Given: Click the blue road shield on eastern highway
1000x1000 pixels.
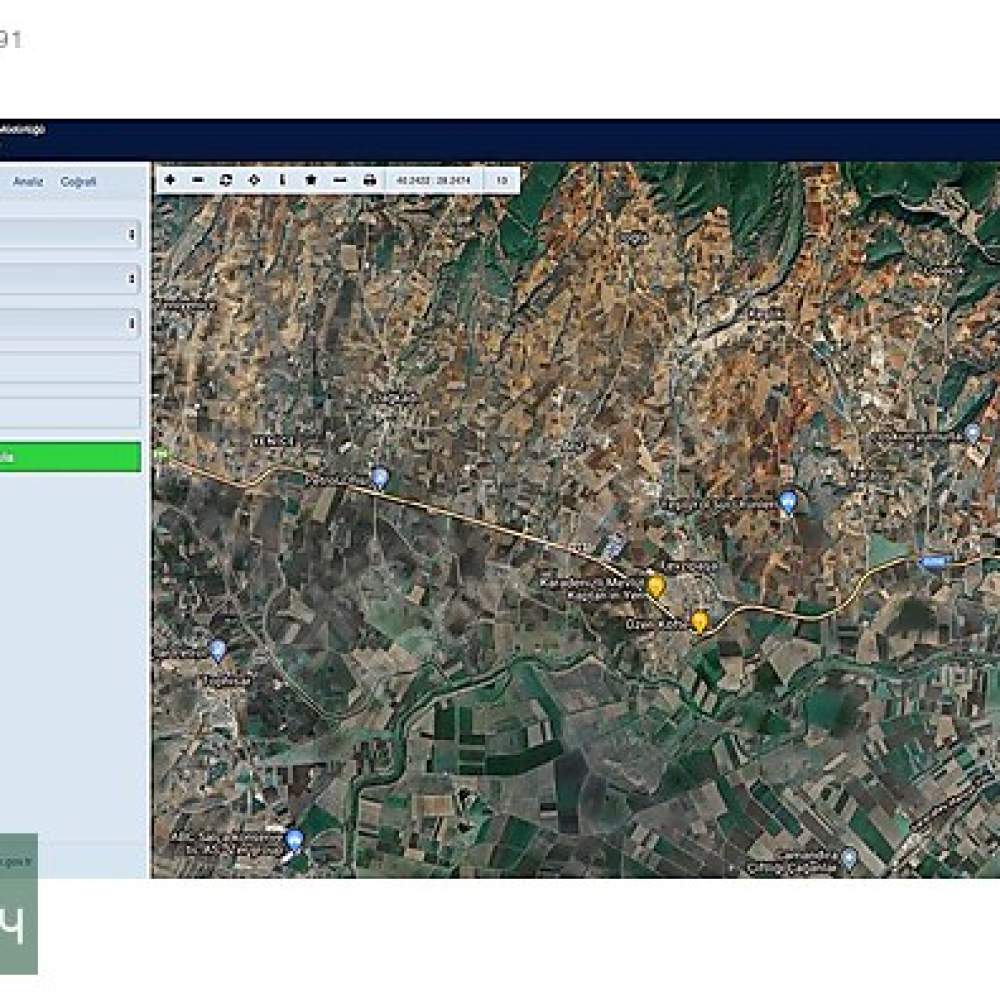Looking at the screenshot, I should pyautogui.click(x=933, y=562).
